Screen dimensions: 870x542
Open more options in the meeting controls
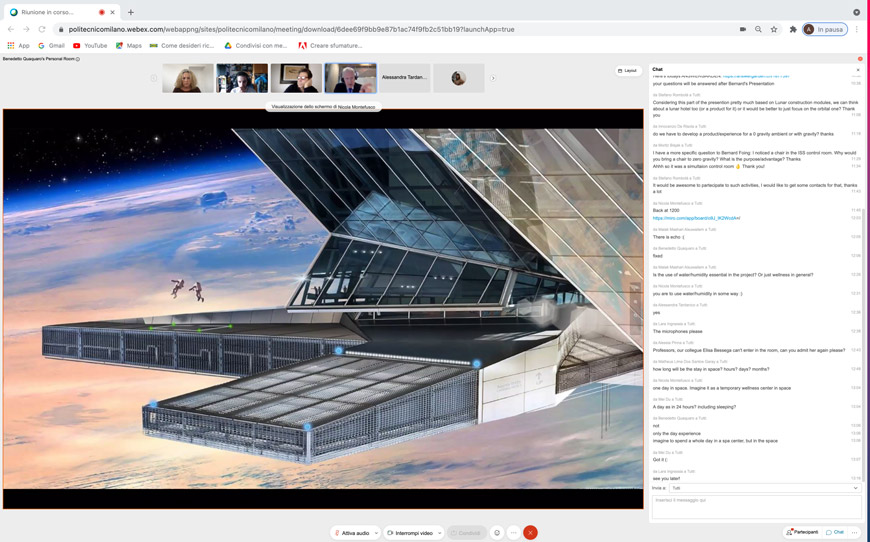pyautogui.click(x=513, y=533)
